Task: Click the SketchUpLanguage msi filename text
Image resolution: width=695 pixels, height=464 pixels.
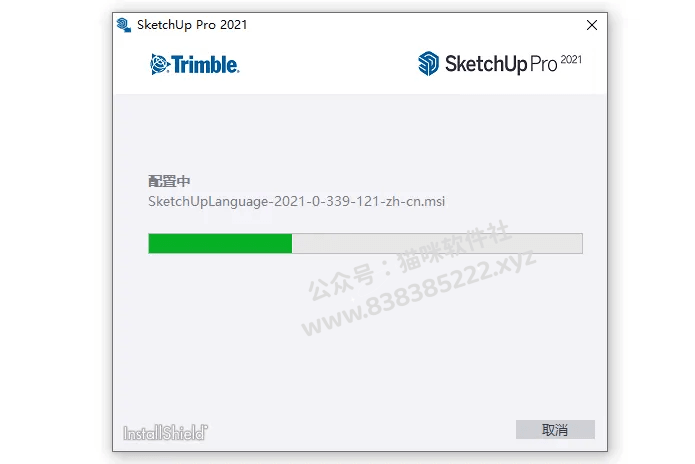Action: 297,202
